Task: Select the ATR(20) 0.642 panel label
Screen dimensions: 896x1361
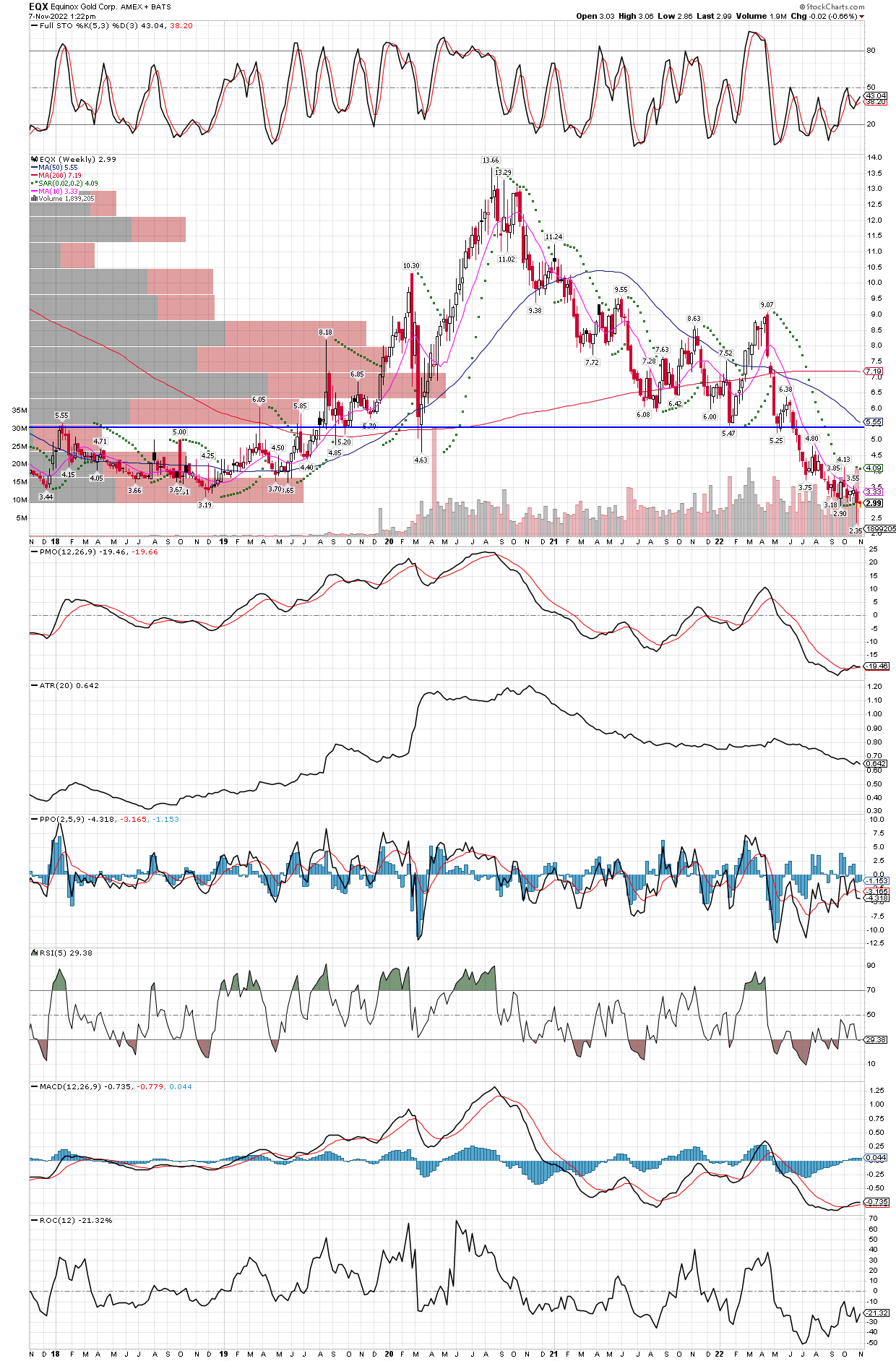Action: pos(69,686)
